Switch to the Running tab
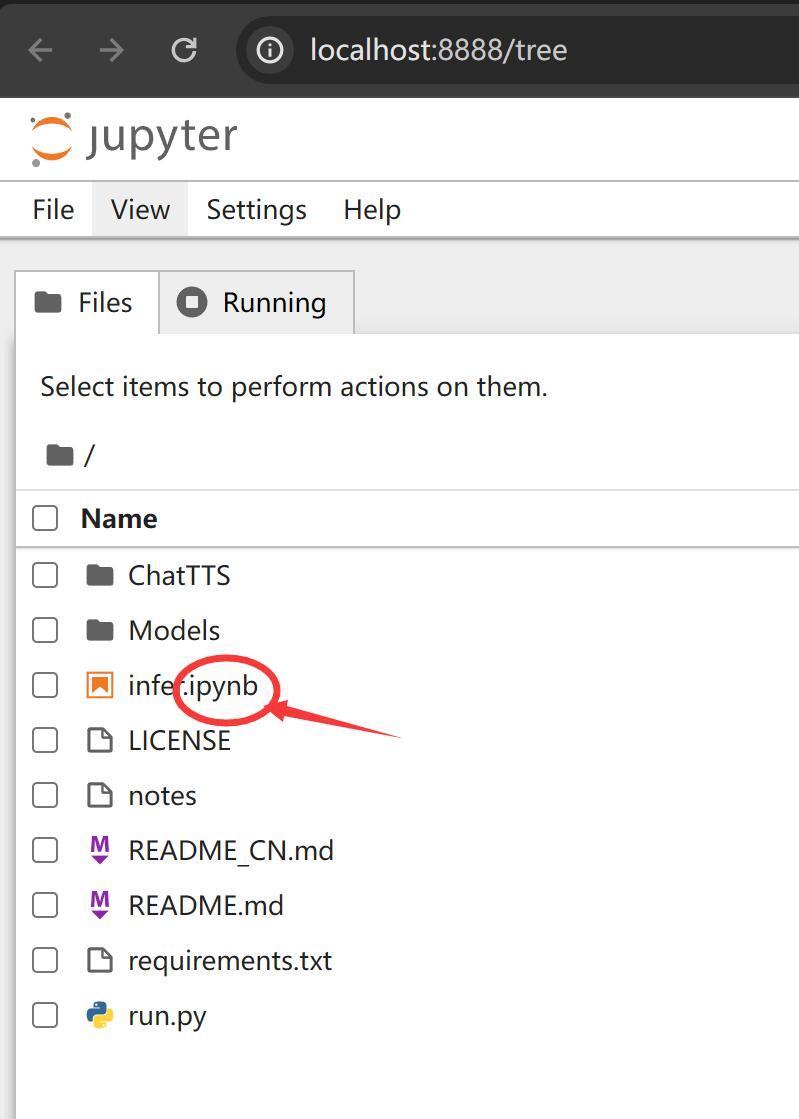This screenshot has height=1119, width=799. pos(257,303)
